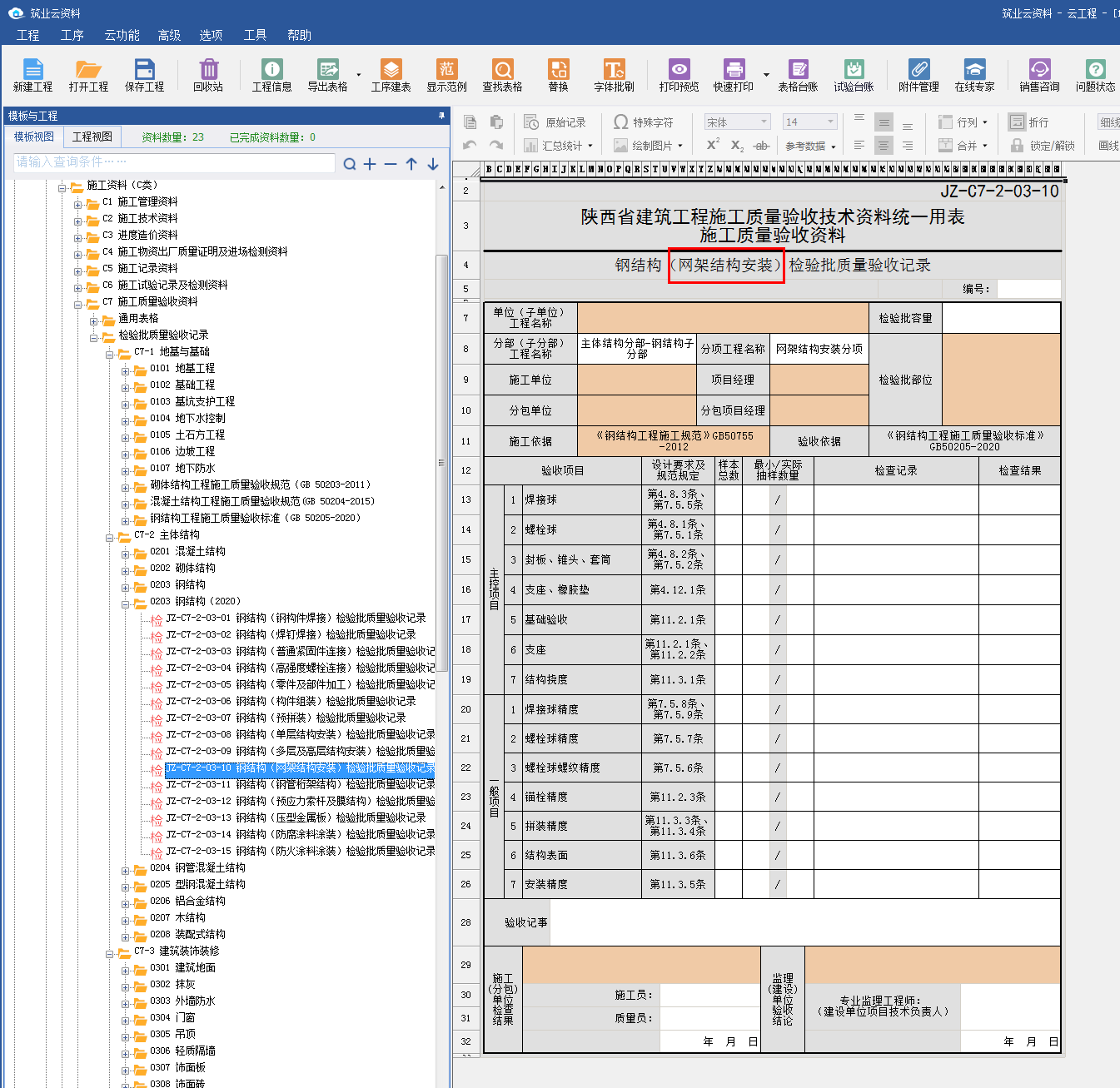Image resolution: width=1120 pixels, height=1088 pixels.
Task: Open the 试验台账 test ledger
Action: [x=854, y=74]
